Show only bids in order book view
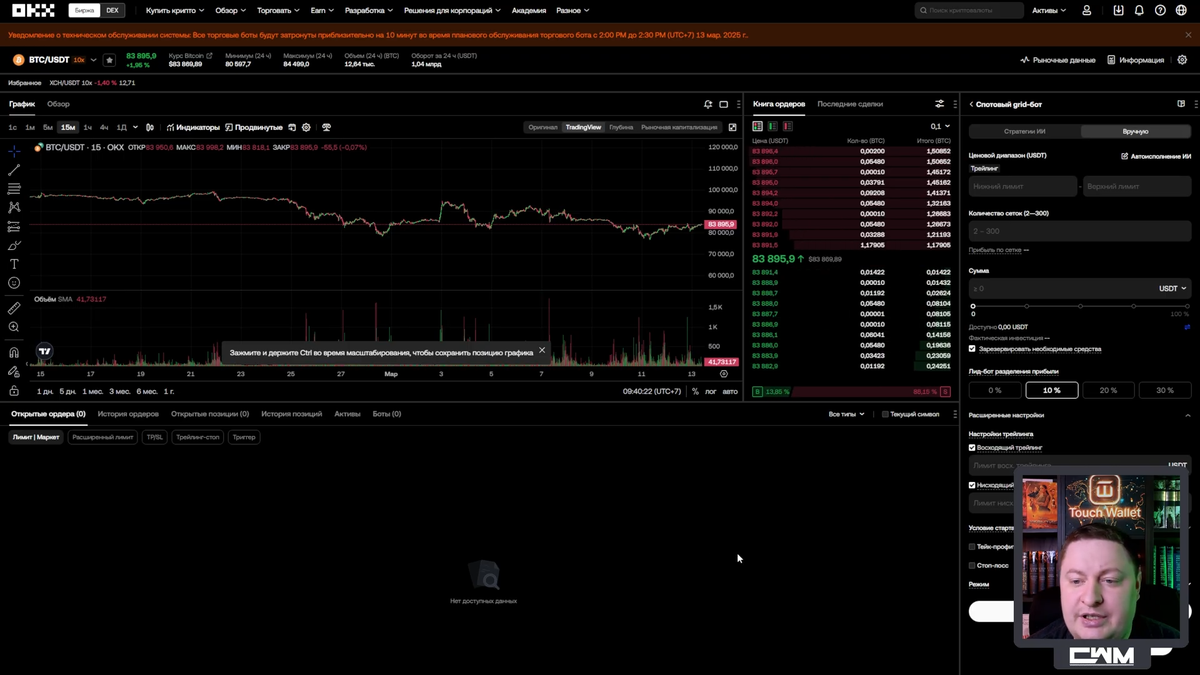1200x675 pixels. 772,126
